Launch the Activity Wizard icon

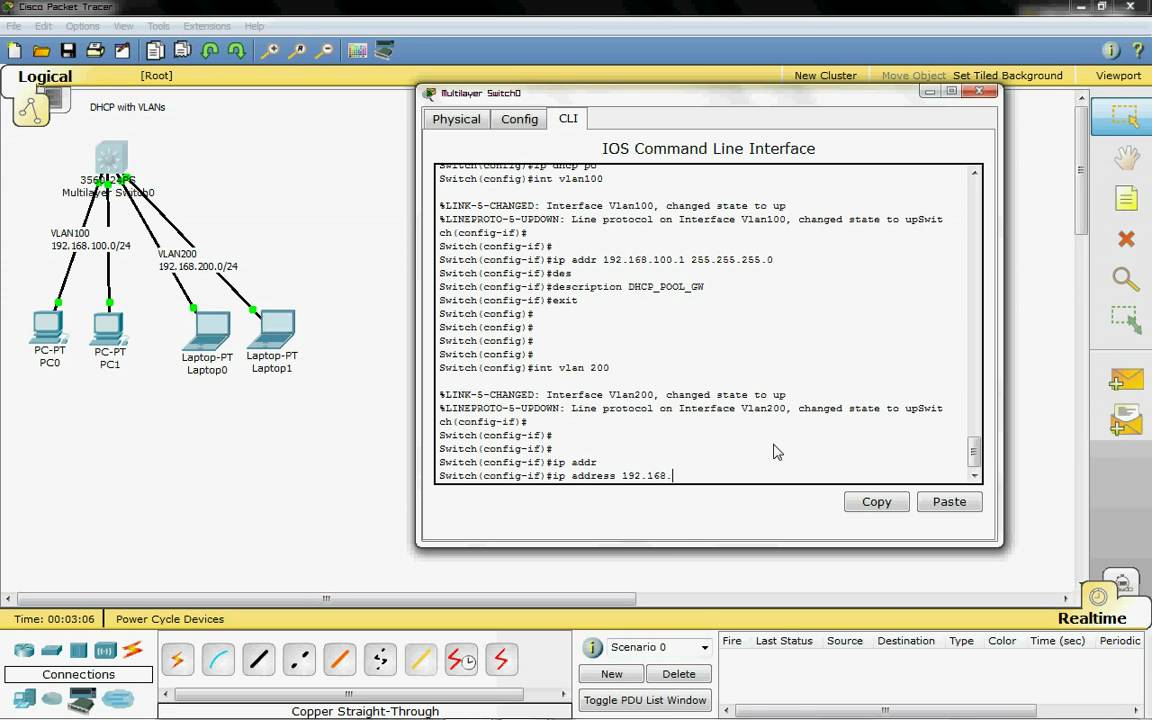(122, 50)
